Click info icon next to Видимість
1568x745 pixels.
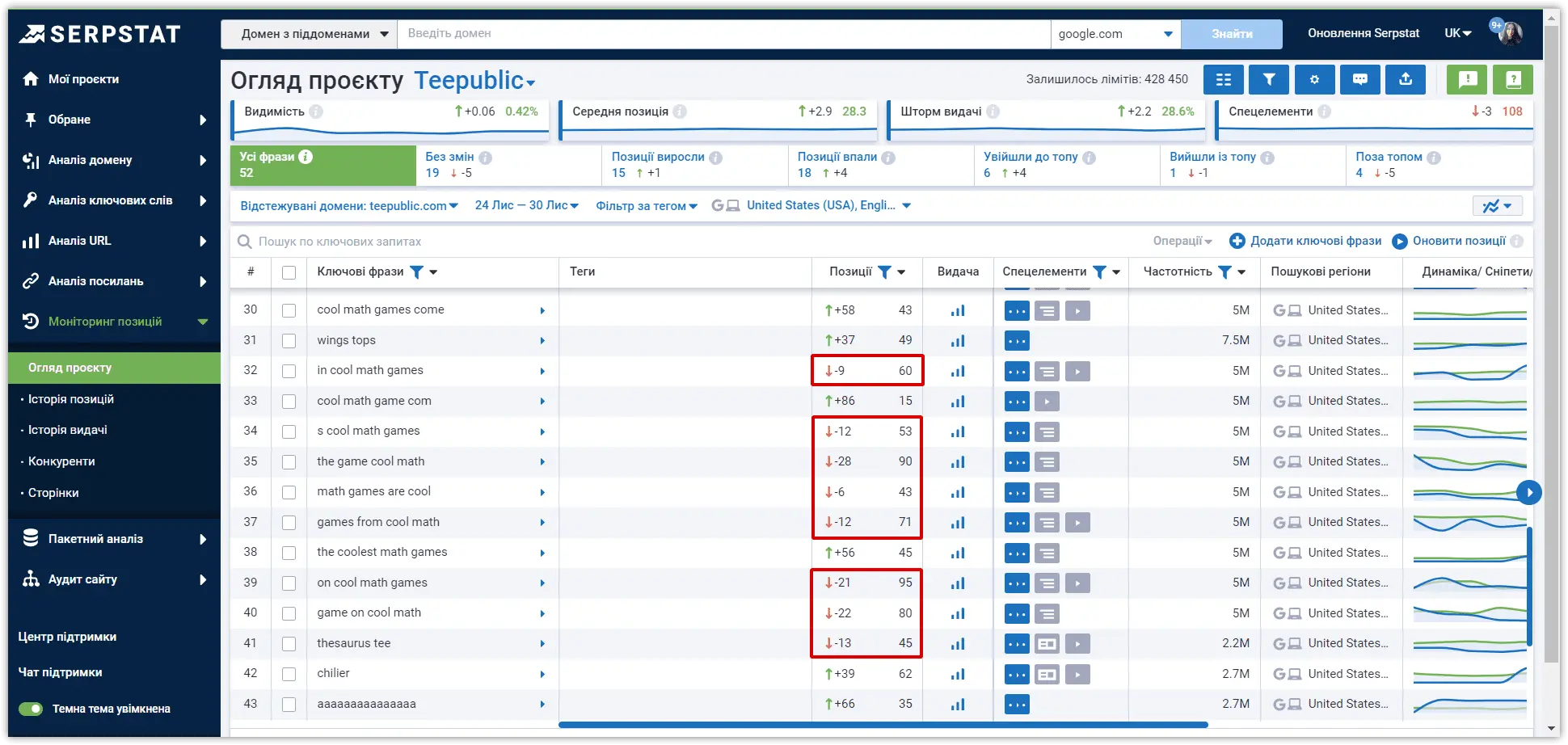click(x=316, y=112)
